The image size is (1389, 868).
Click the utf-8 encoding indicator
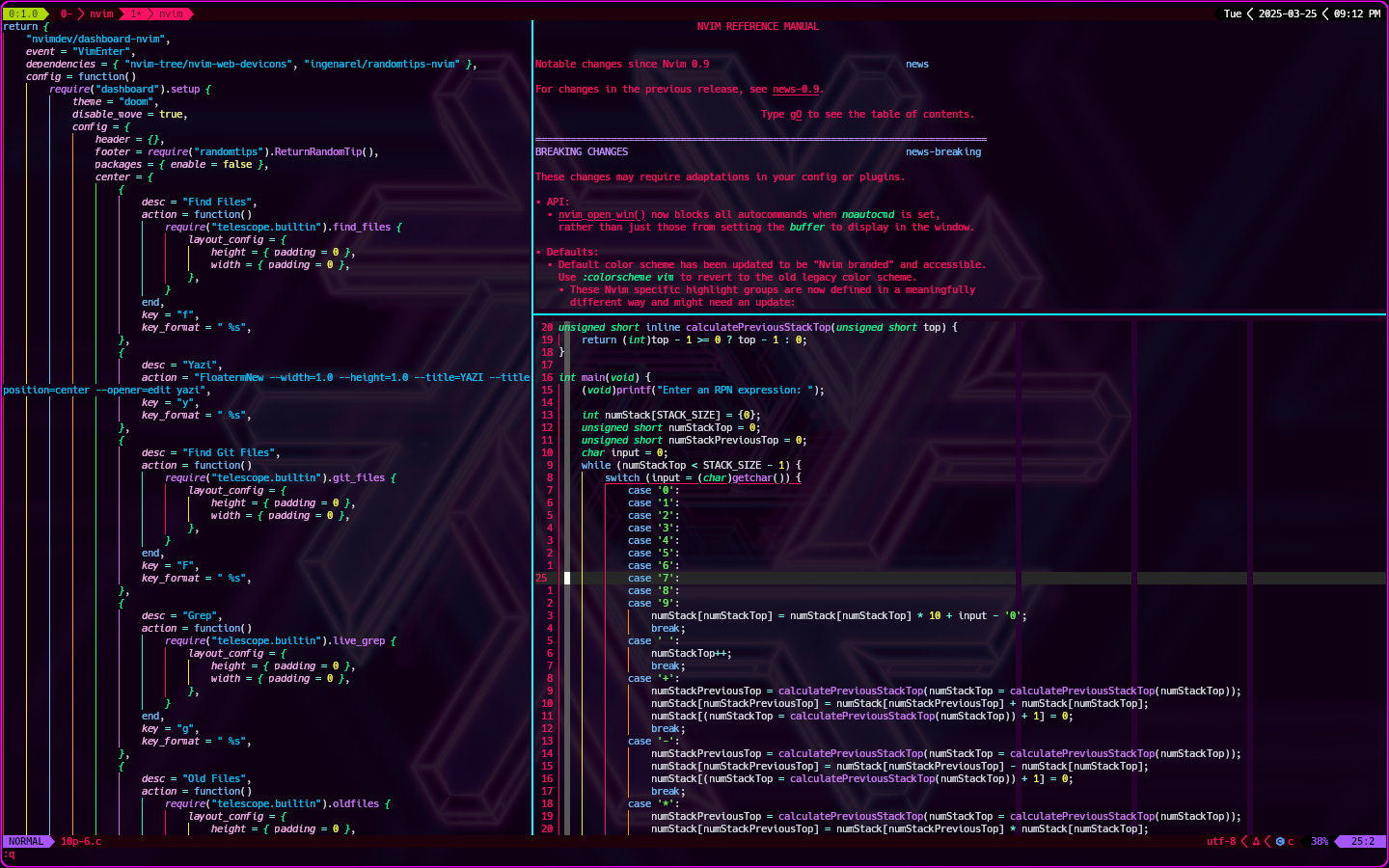1221,841
